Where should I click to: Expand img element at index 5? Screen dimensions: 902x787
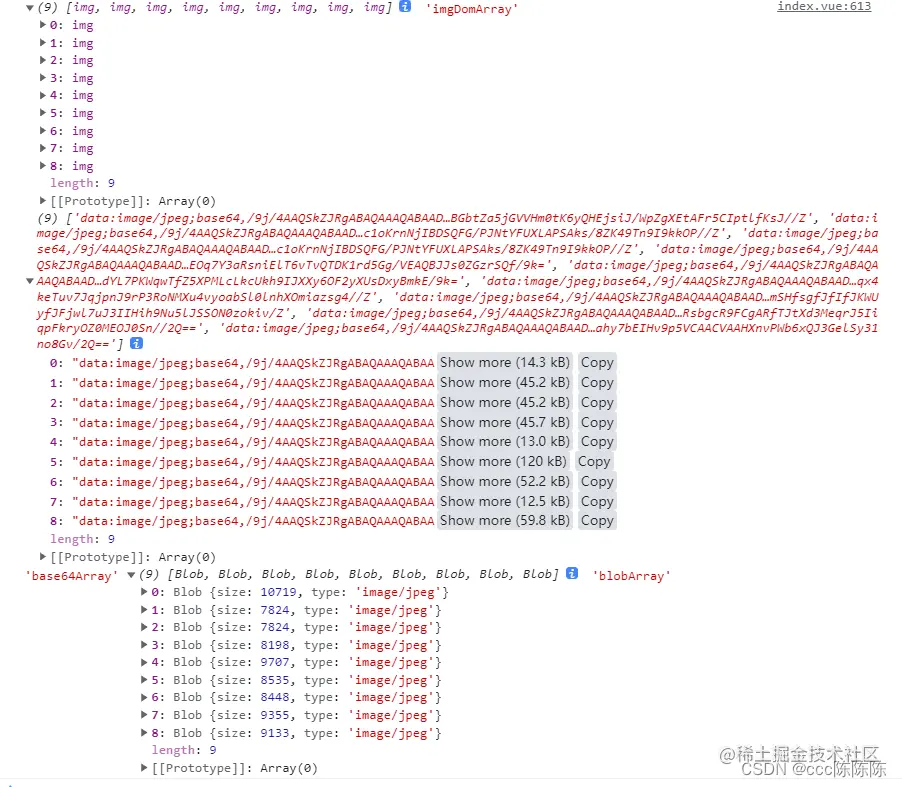click(x=43, y=113)
